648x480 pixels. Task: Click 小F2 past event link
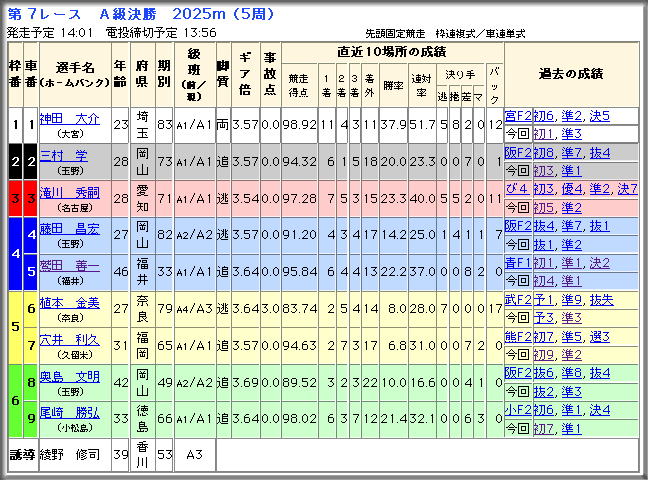[518, 410]
